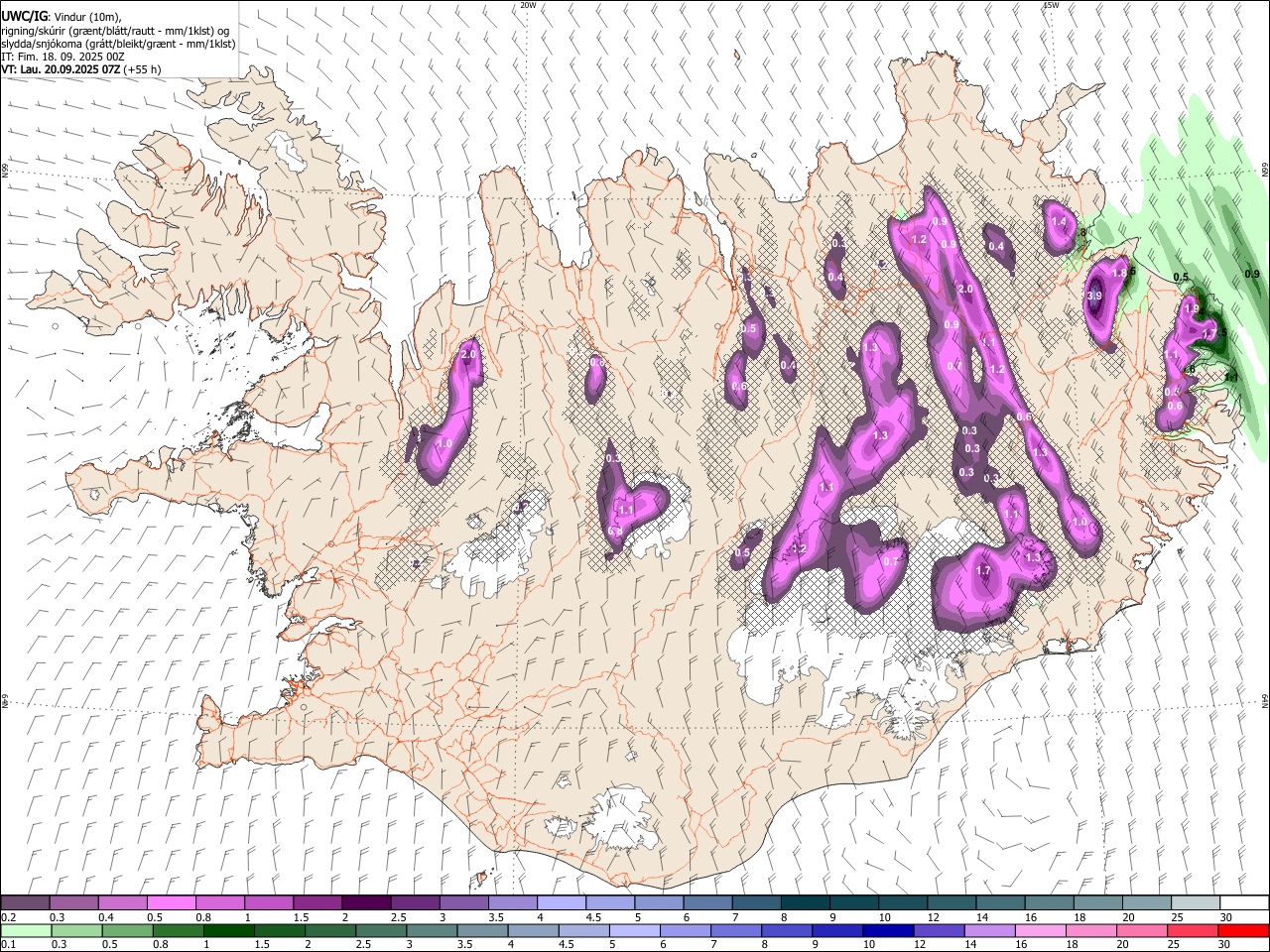Select the 25 label on the upper snow scale
The width and height of the screenshot is (1270, 952).
(1176, 917)
